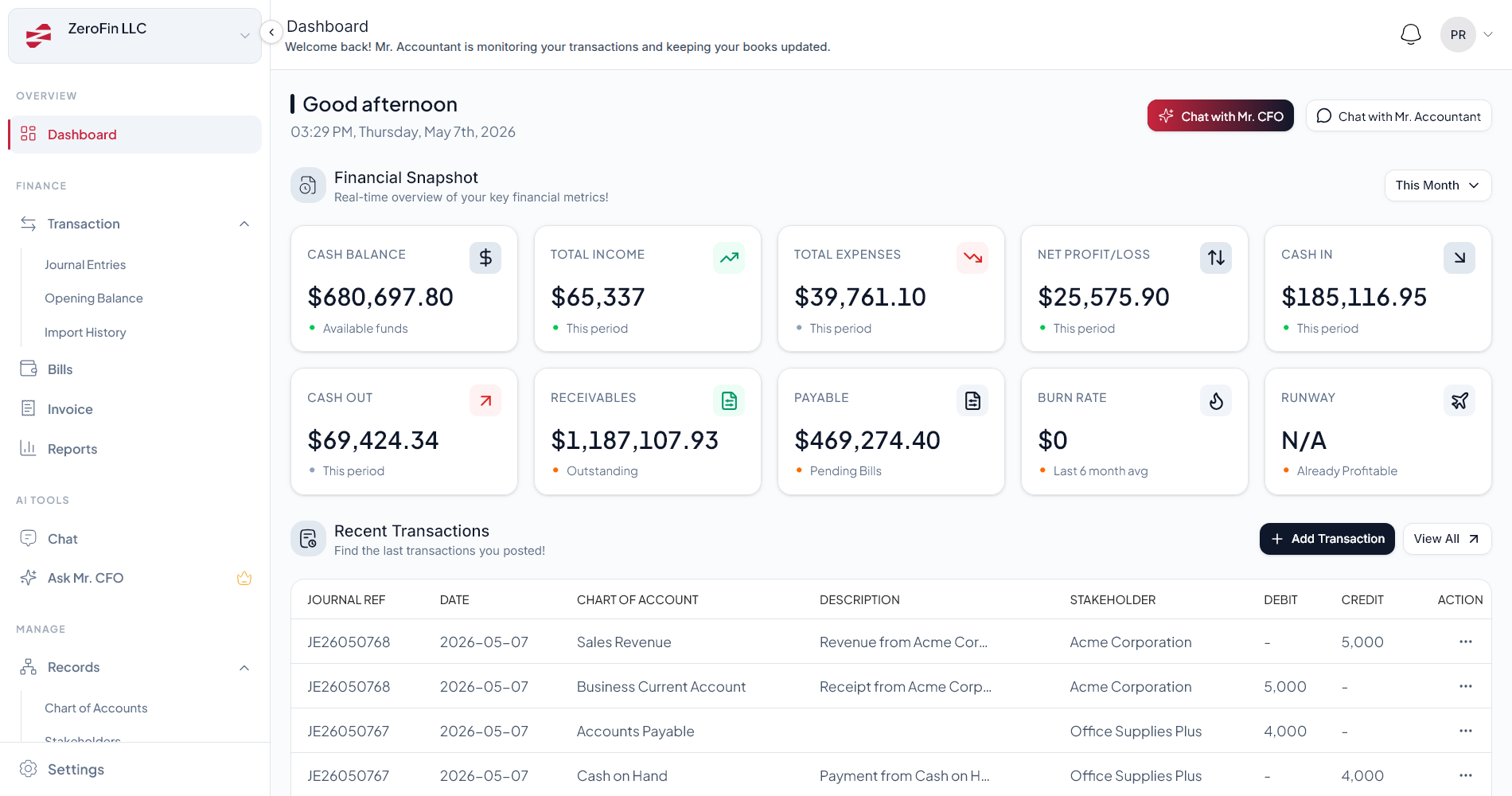Click the Cash In arrow icon
Screen dimensions: 1512x796
[x=1459, y=258]
